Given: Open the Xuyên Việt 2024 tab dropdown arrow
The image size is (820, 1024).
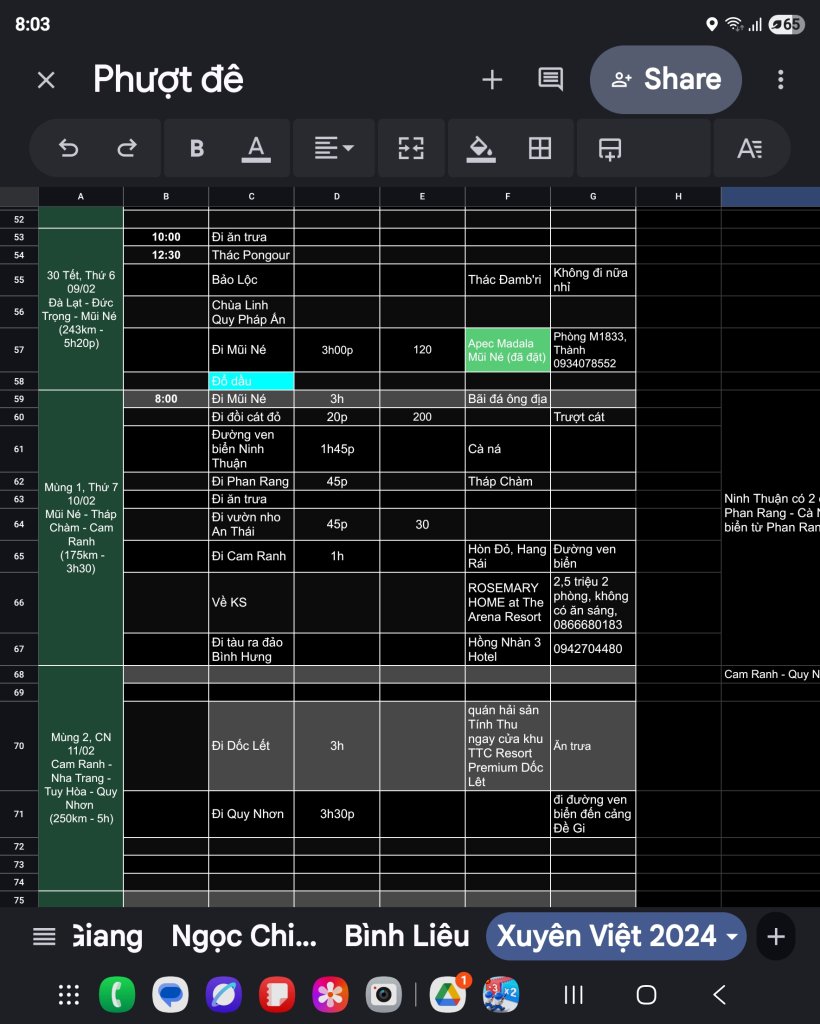Looking at the screenshot, I should tap(733, 936).
